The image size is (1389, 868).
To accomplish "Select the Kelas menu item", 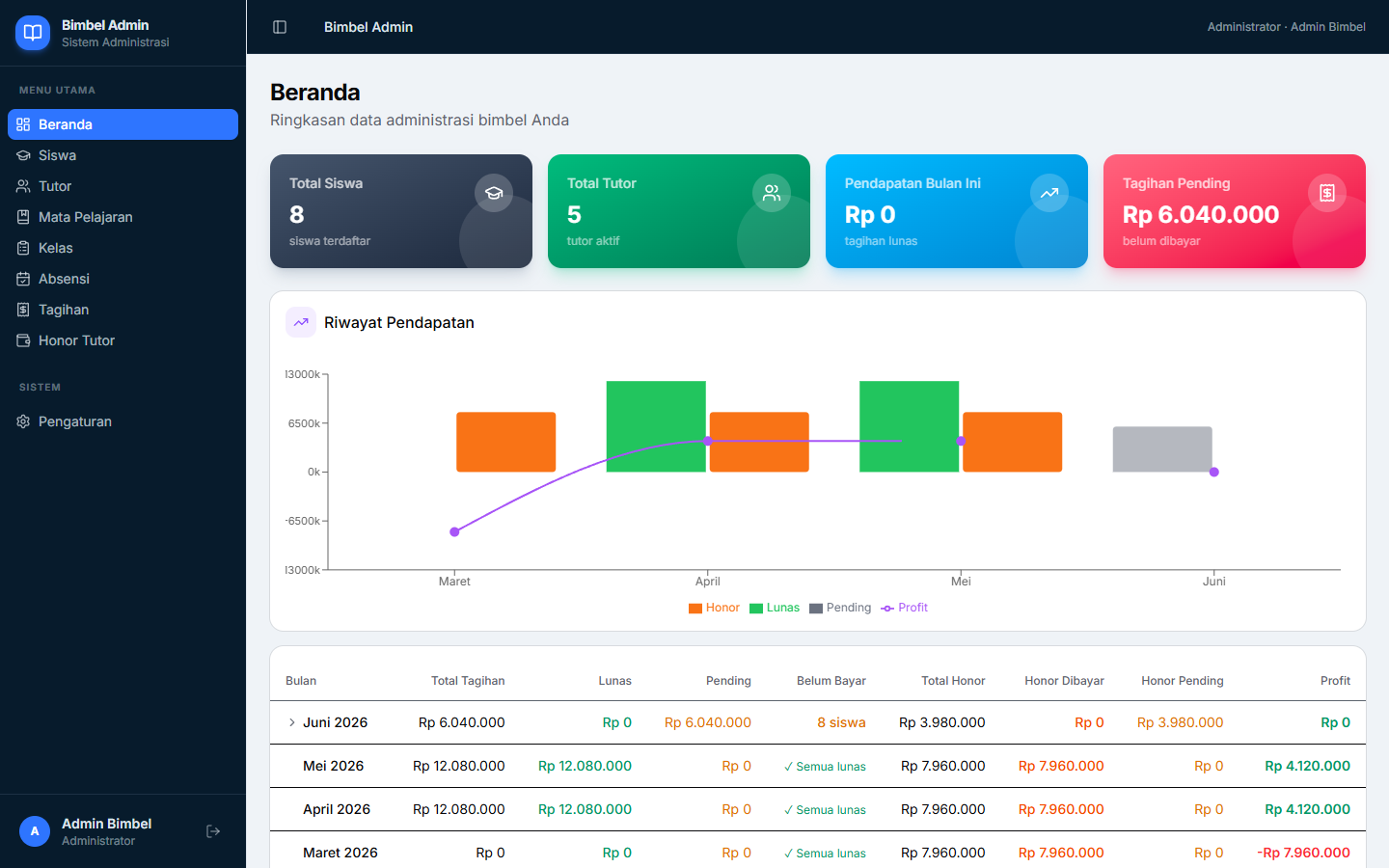I will tap(123, 248).
